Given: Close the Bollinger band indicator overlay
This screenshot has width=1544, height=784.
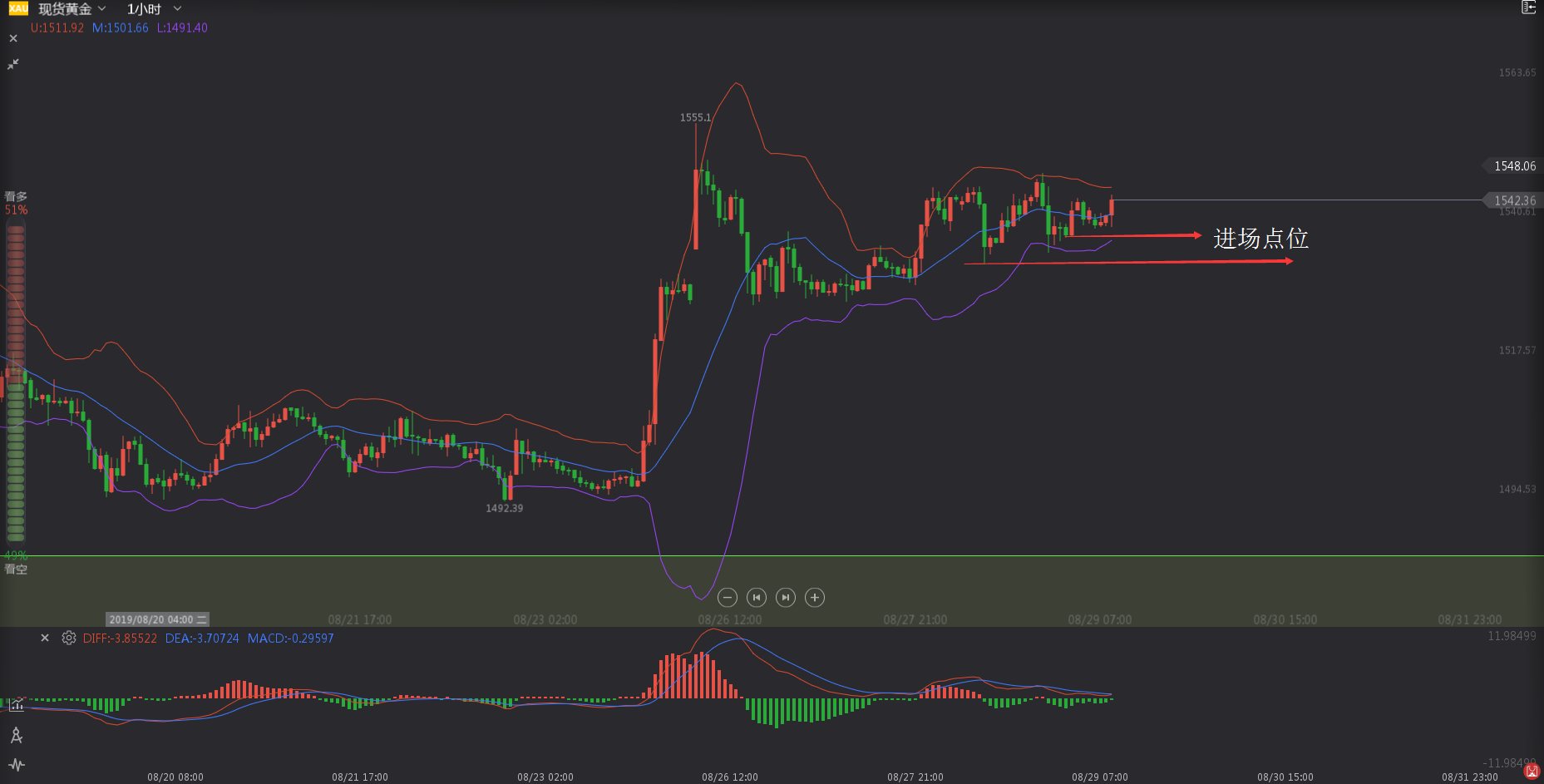Looking at the screenshot, I should coord(13,38).
